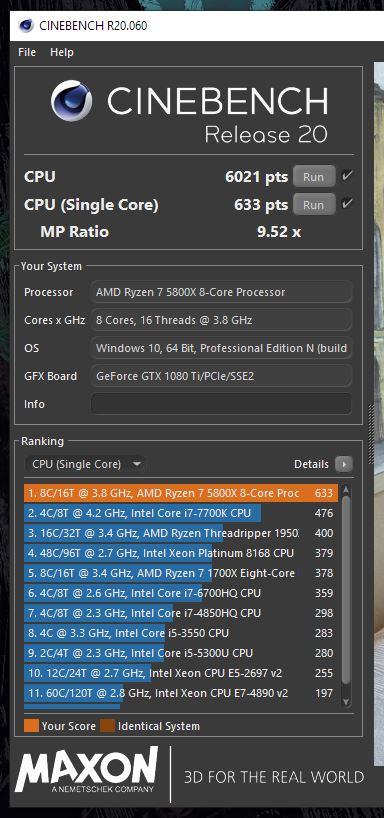This screenshot has height=818, width=384.
Task: Select the Xeon E5-2697 v2 ranking entry
Action: pyautogui.click(x=181, y=673)
